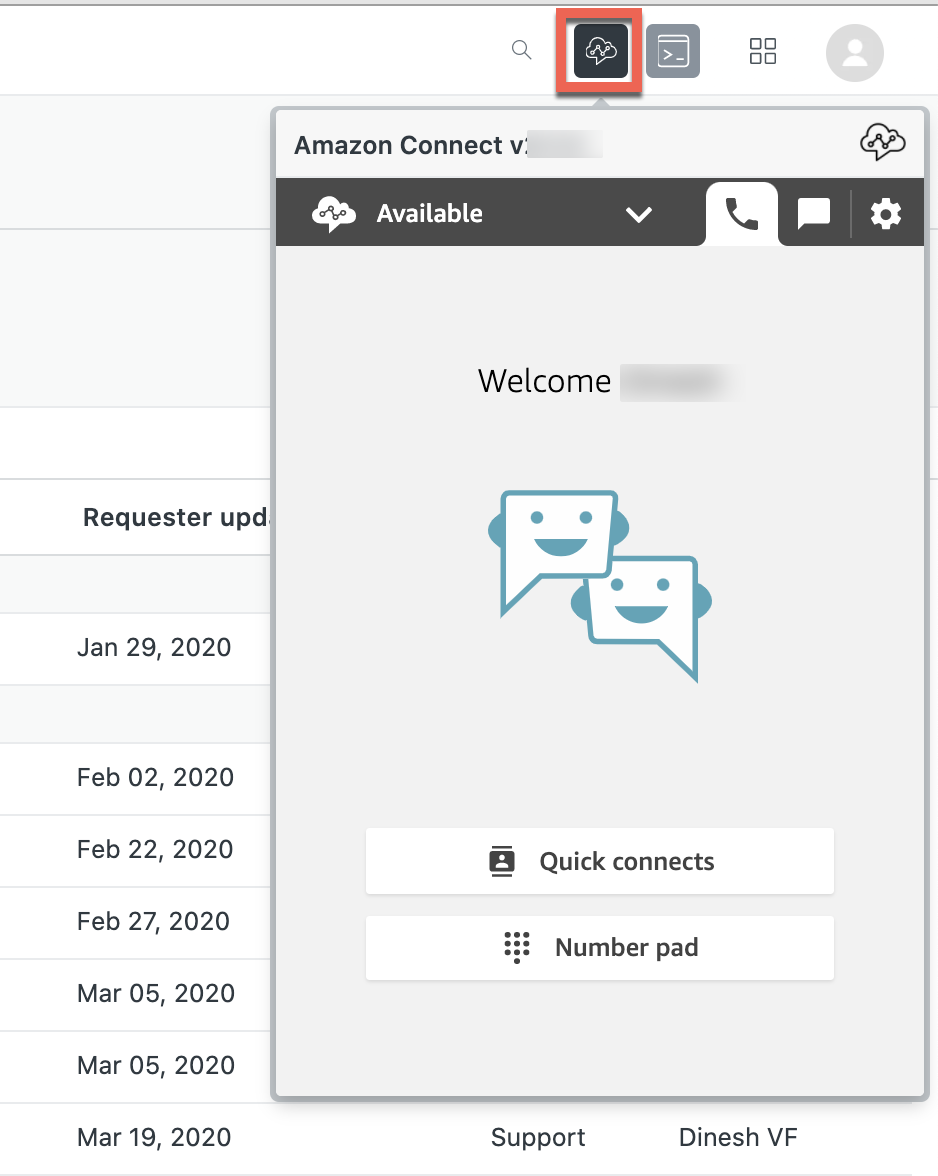
Task: Select the Jan 29, 2020 ticket row
Action: 154,648
